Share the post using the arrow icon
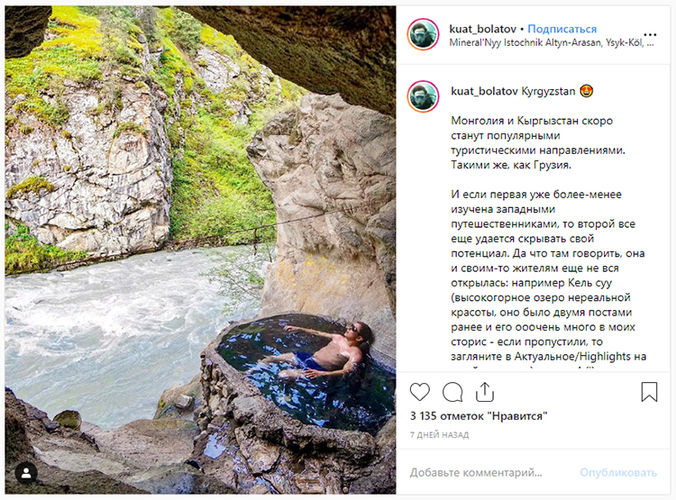 (485, 391)
